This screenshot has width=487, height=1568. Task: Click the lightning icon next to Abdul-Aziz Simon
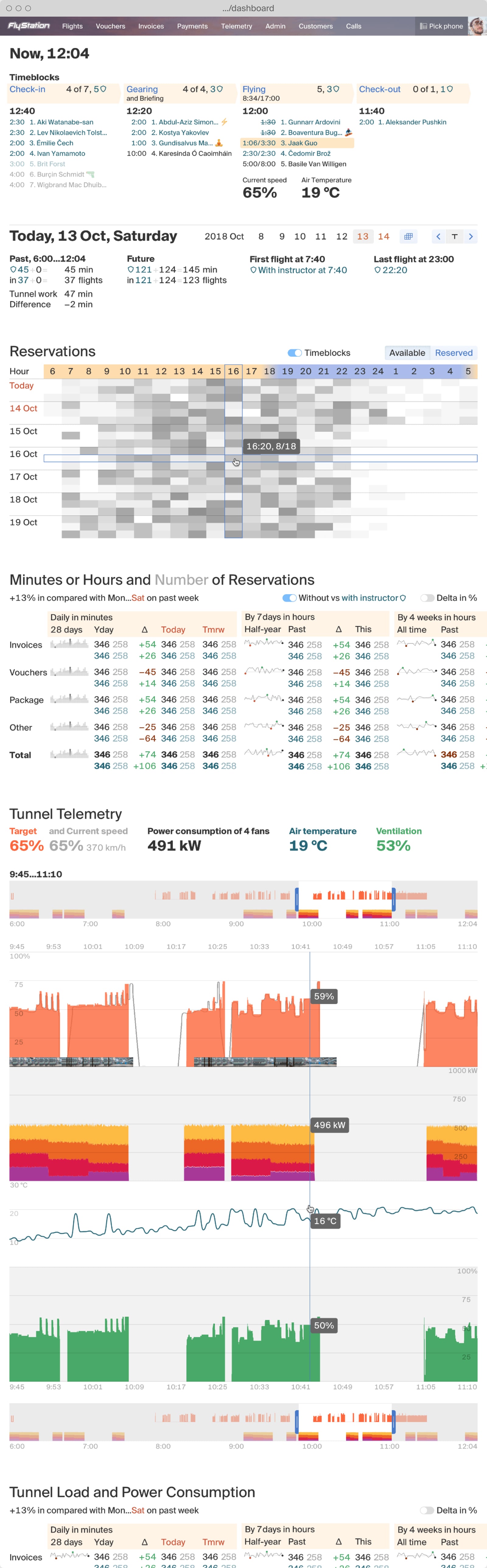pyautogui.click(x=224, y=122)
